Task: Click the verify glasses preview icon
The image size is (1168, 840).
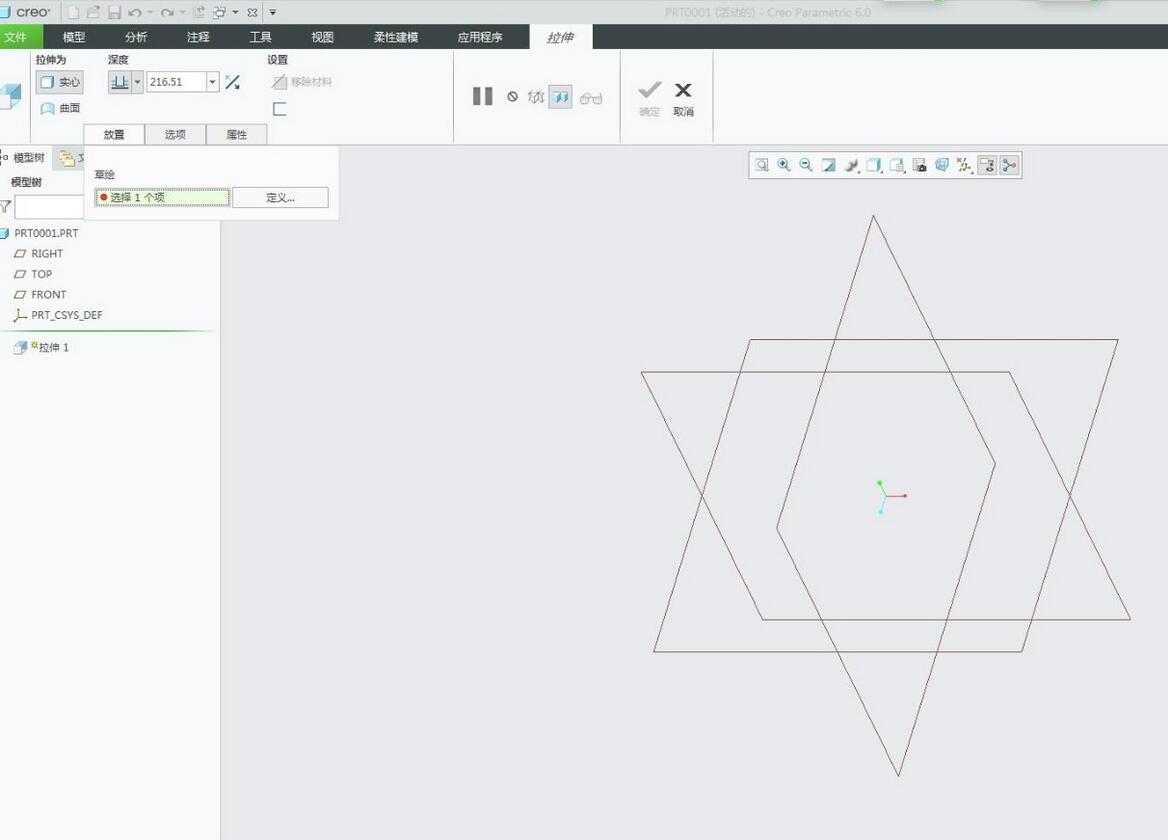Action: pos(591,98)
